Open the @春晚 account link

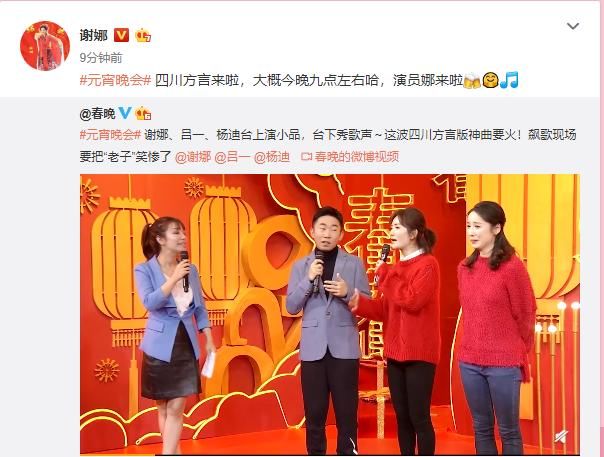[x=97, y=114]
